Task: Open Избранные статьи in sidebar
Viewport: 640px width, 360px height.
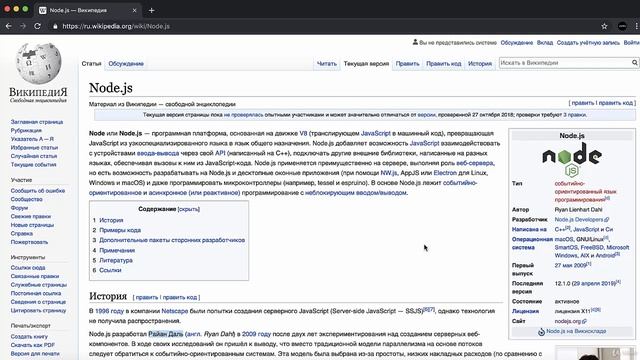Action: point(34,148)
